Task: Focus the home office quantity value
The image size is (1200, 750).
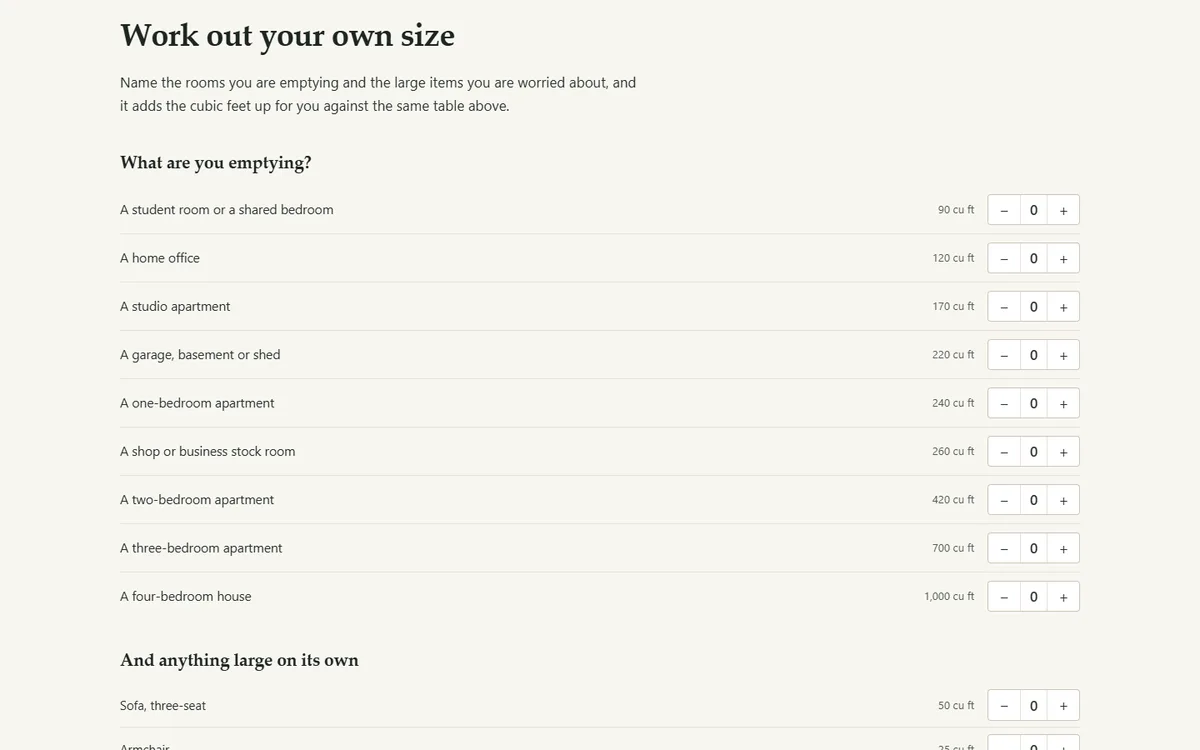Action: 1034,258
